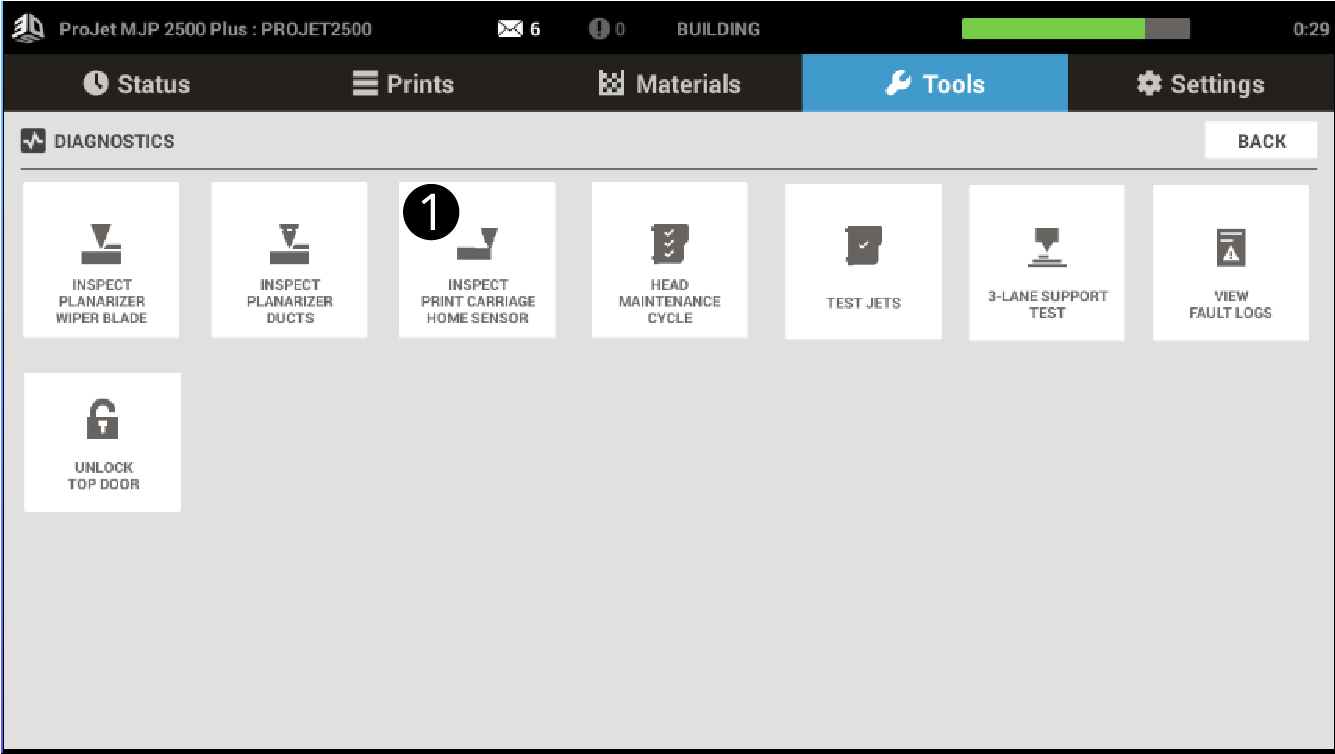The height and width of the screenshot is (754, 1335).
Task: Click the BACK button
Action: click(x=1261, y=141)
